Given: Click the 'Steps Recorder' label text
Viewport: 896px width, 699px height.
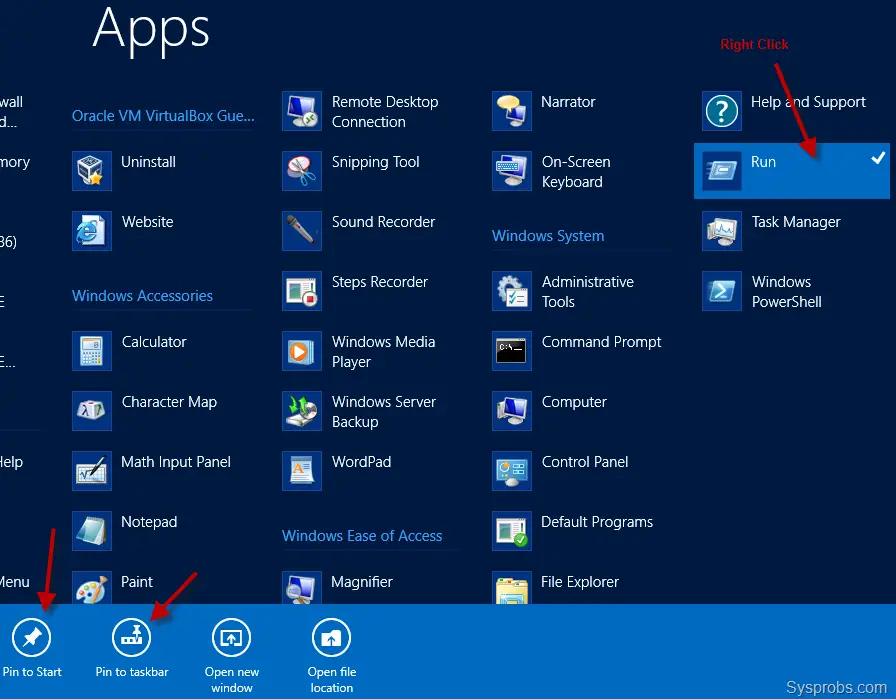Looking at the screenshot, I should [x=379, y=282].
